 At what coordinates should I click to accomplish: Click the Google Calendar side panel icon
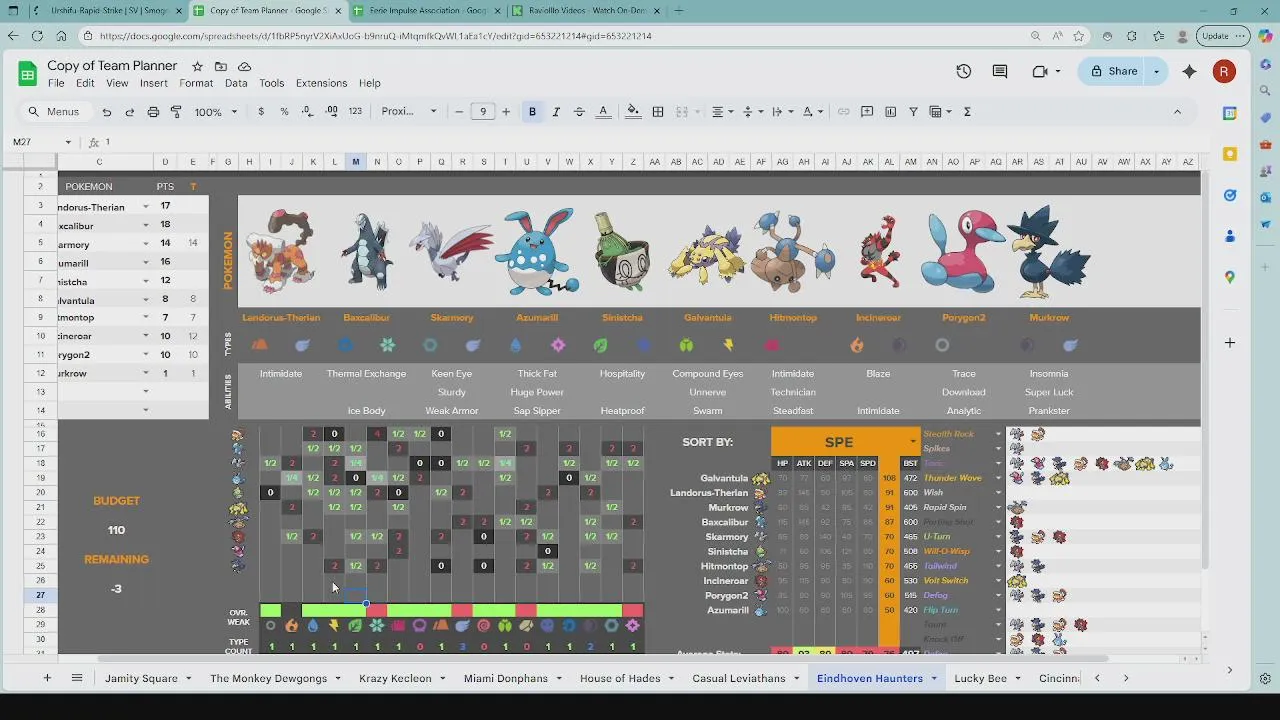(1230, 114)
